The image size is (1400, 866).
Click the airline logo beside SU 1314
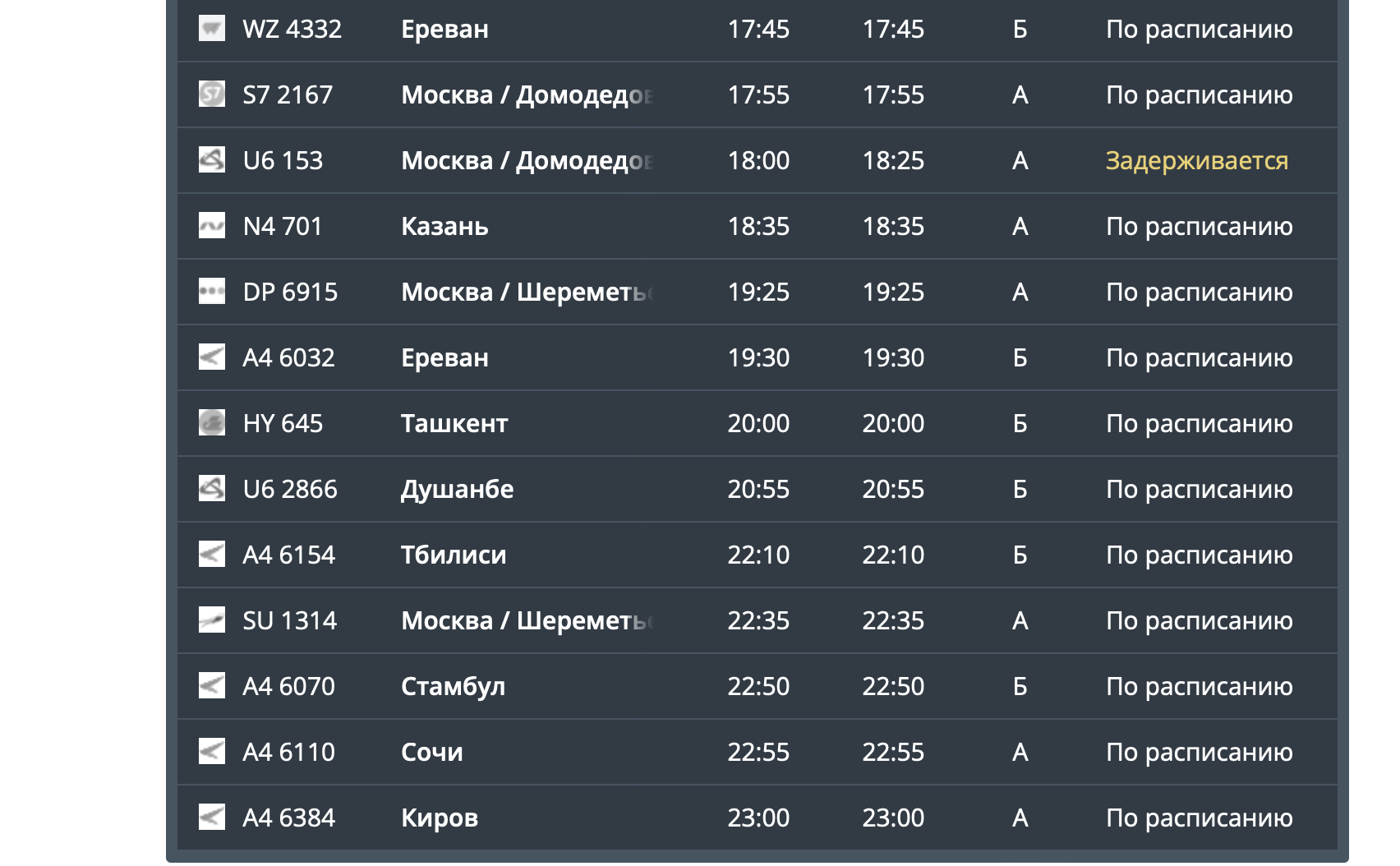click(212, 620)
